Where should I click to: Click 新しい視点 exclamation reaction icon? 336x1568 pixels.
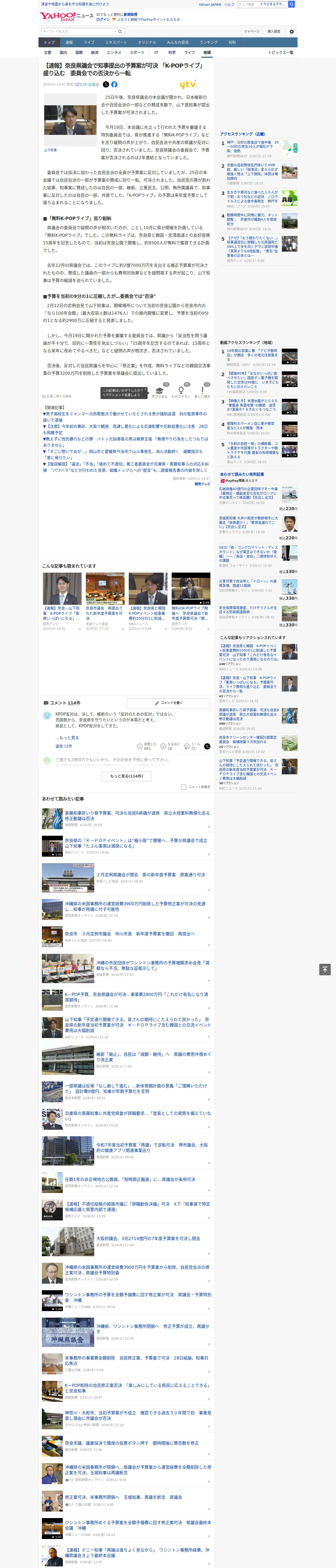pos(203,390)
